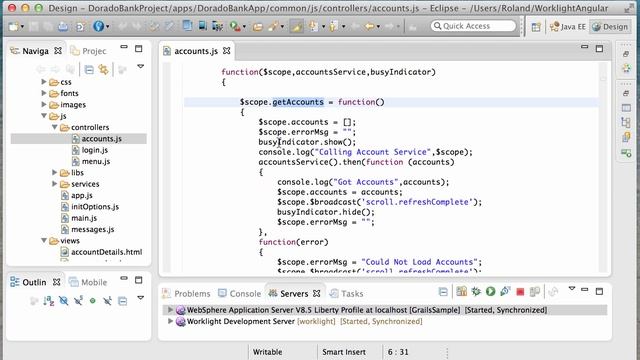Collapse the views folder

click(44, 241)
